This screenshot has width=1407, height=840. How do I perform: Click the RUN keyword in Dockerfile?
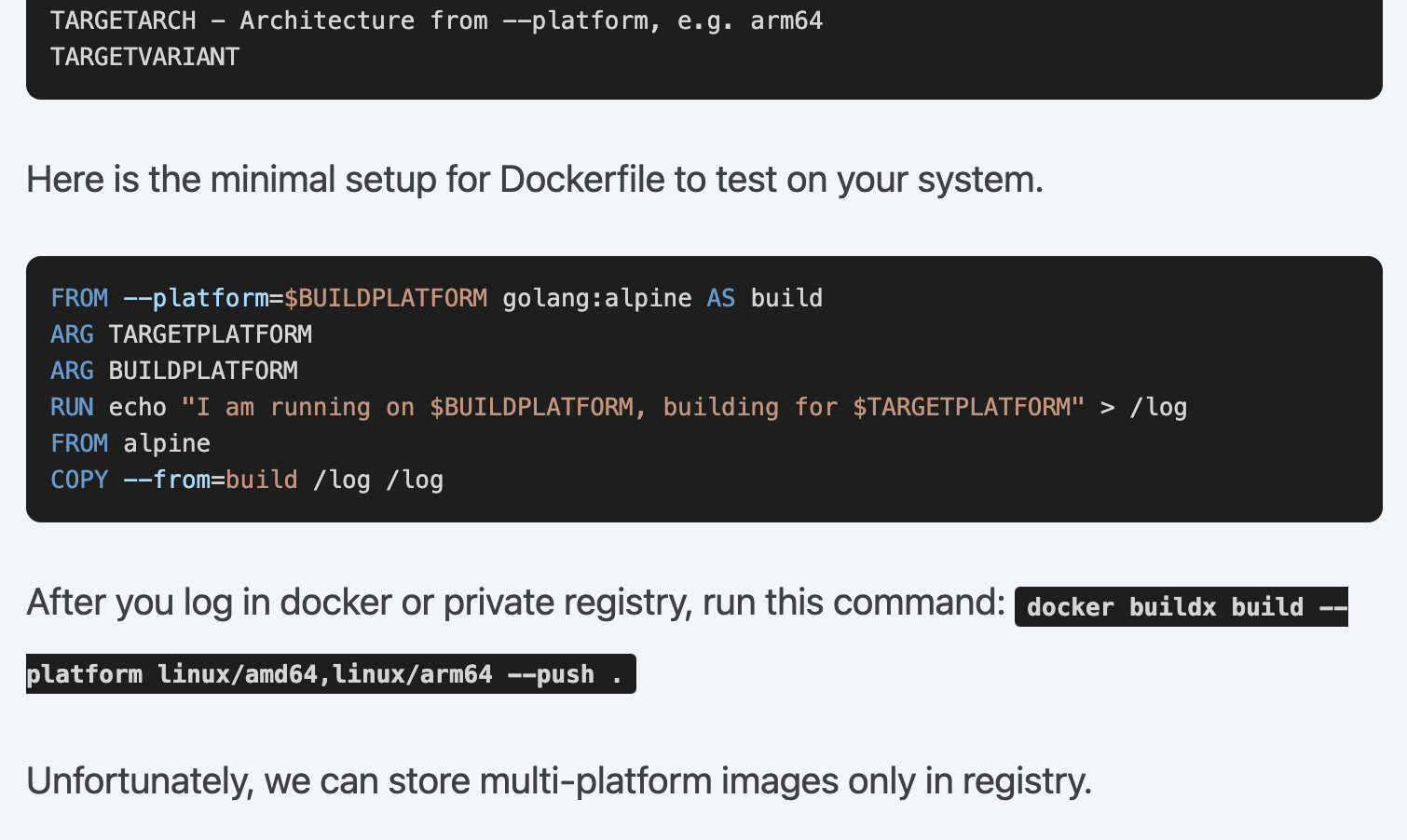coord(72,407)
